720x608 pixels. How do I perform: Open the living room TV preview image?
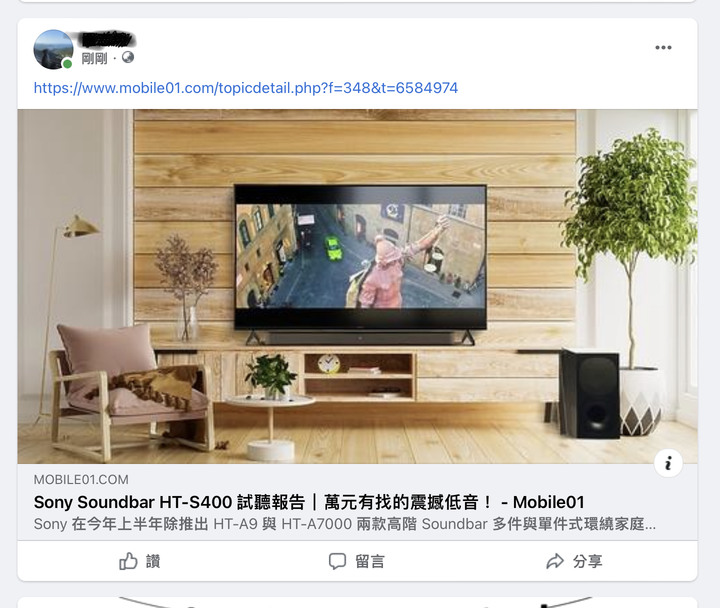coord(357,286)
